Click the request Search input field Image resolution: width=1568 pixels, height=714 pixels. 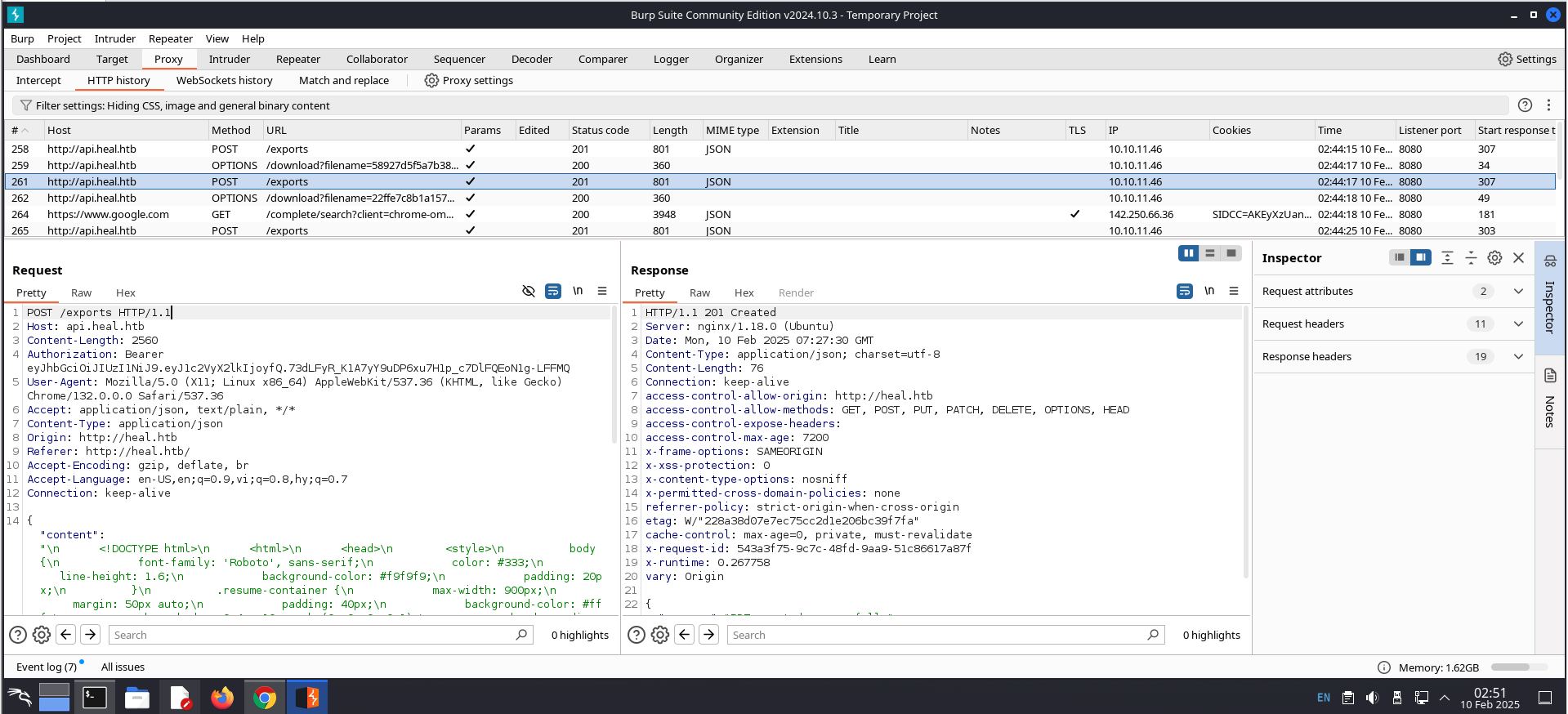[314, 635]
